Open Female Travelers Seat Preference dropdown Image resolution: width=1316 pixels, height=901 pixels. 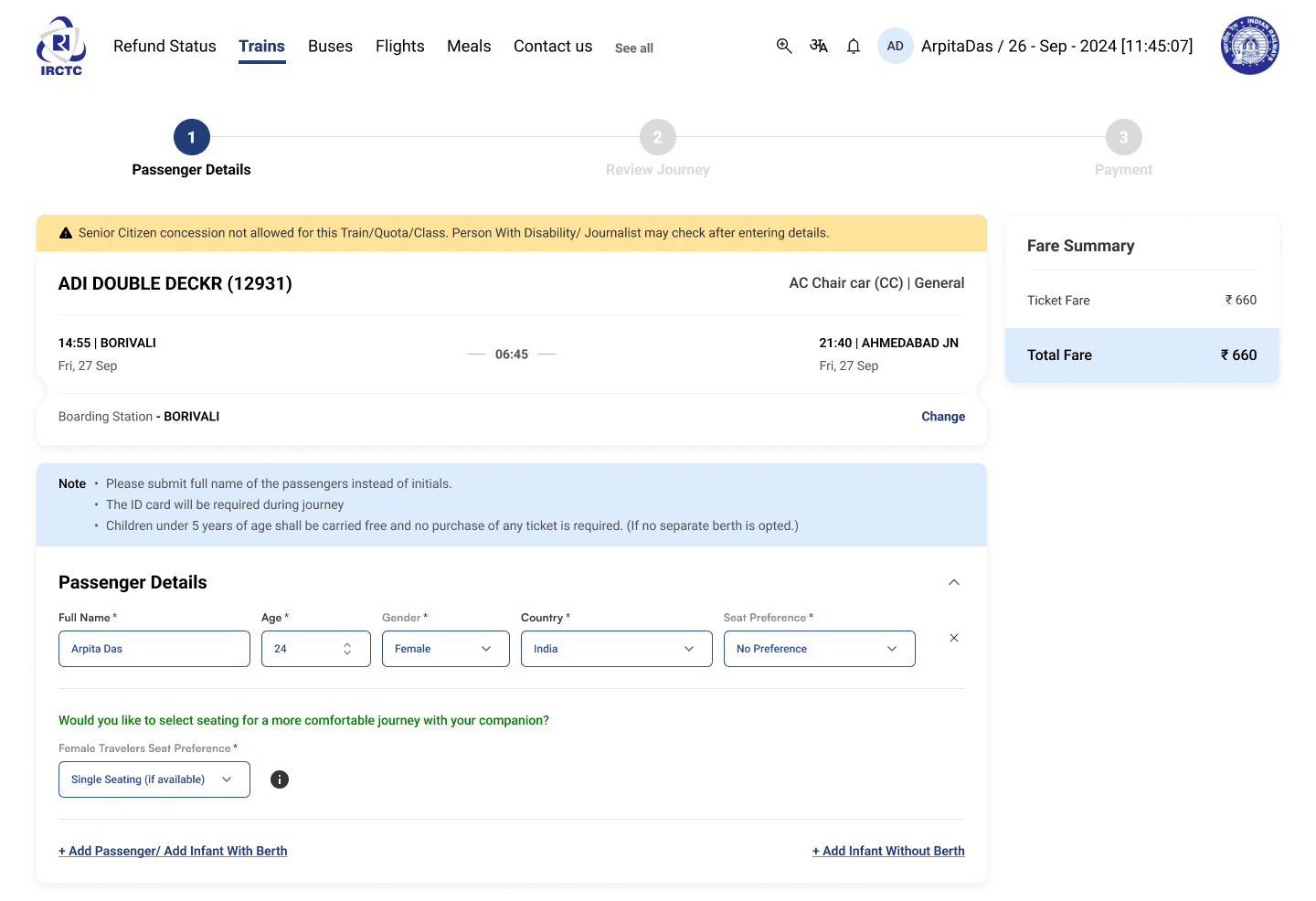[x=154, y=779]
